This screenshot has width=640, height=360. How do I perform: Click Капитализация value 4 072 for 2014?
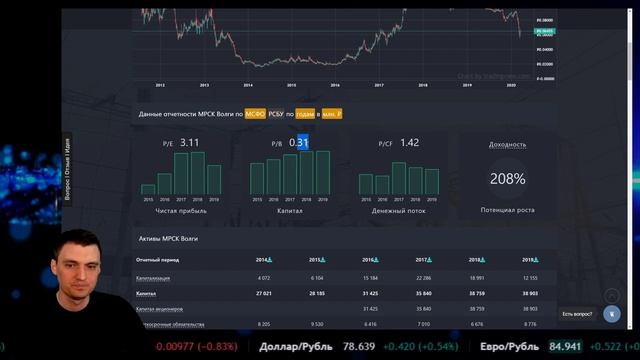coord(264,278)
